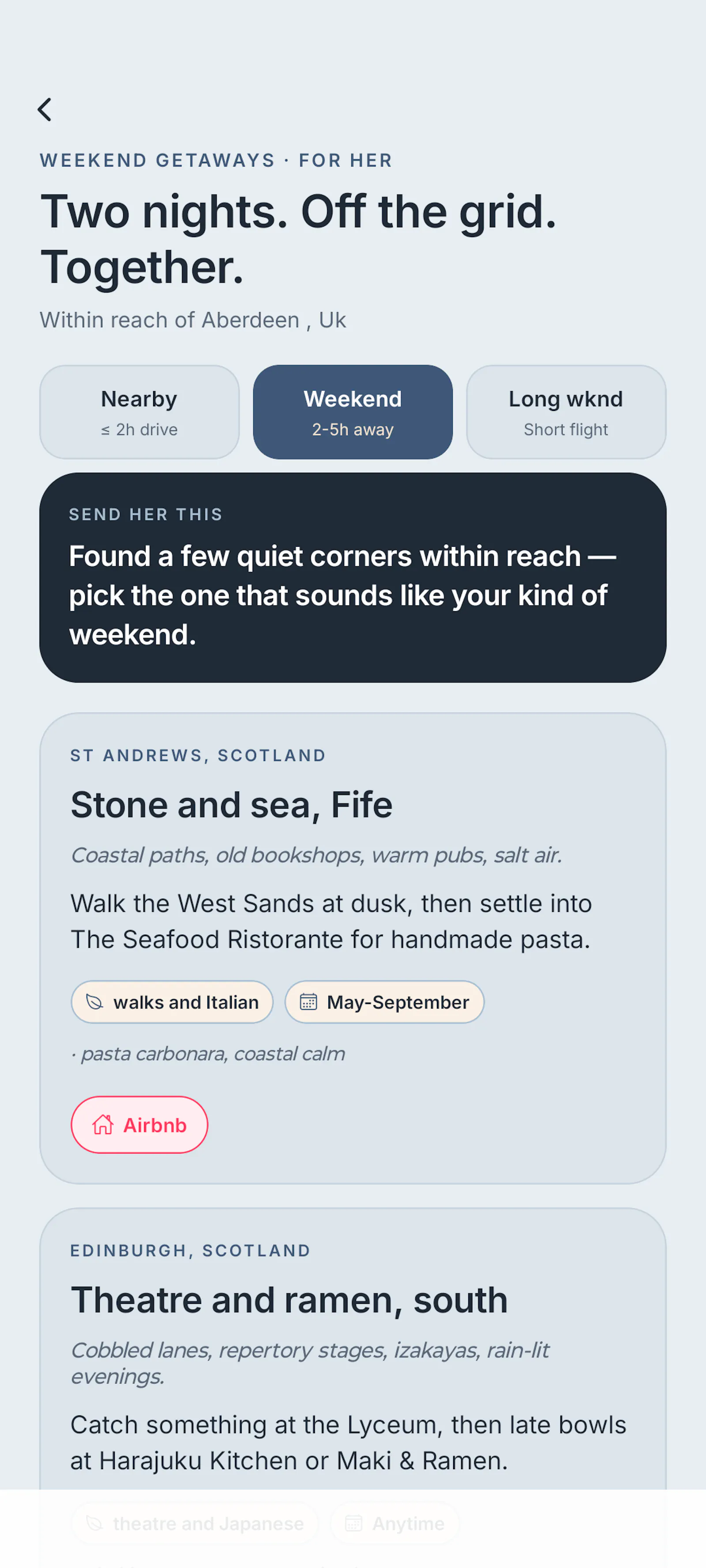This screenshot has height=1568, width=706.
Task: Click the calendar icon beside Anytime
Action: click(x=353, y=1523)
